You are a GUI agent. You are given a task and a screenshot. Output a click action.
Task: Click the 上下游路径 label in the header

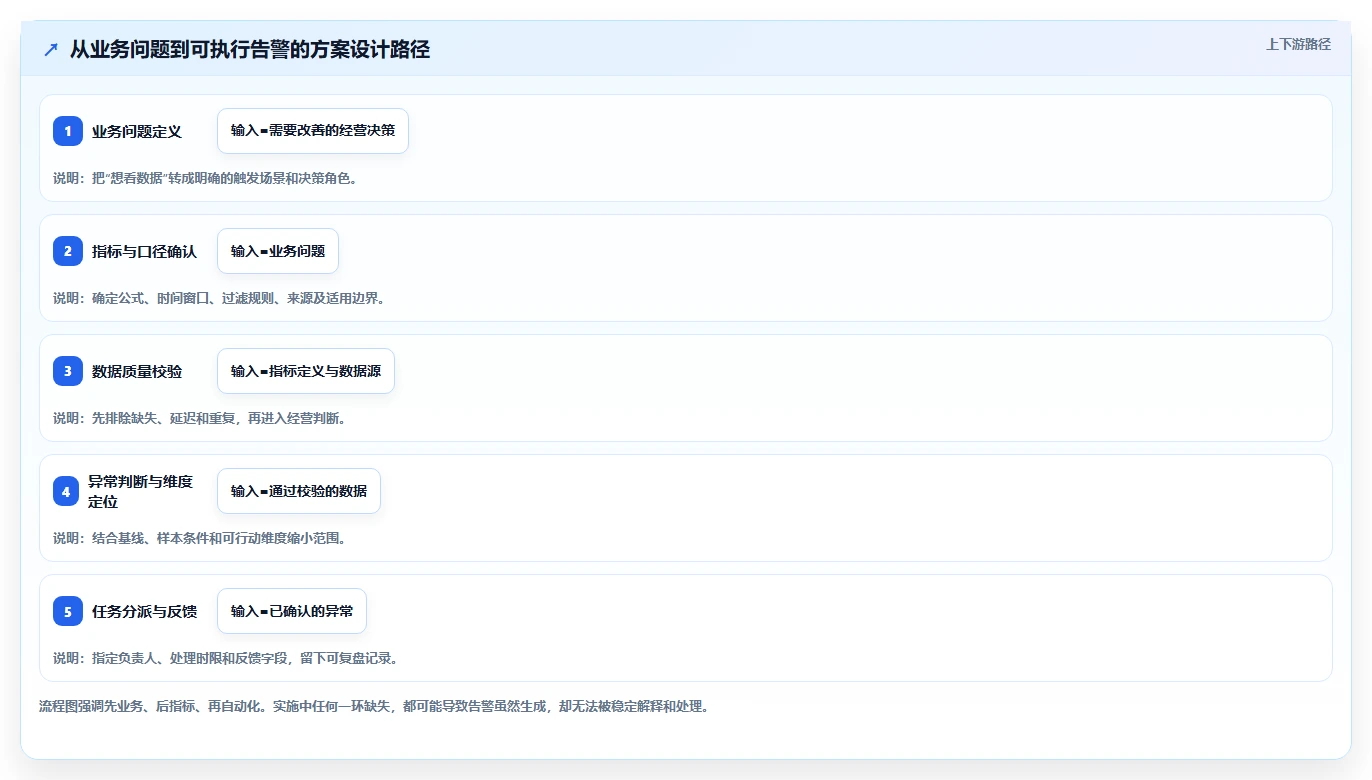click(1298, 44)
